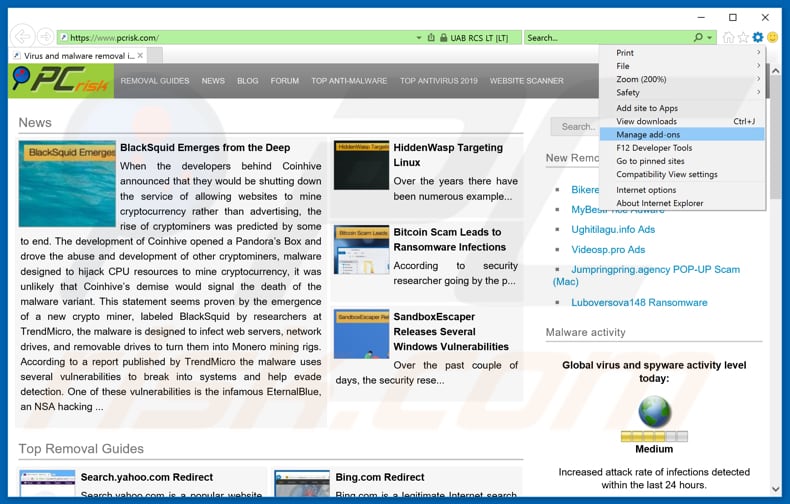This screenshot has height=504, width=790.
Task: Click the SandboxEscaper article thumbnail
Action: 361,334
